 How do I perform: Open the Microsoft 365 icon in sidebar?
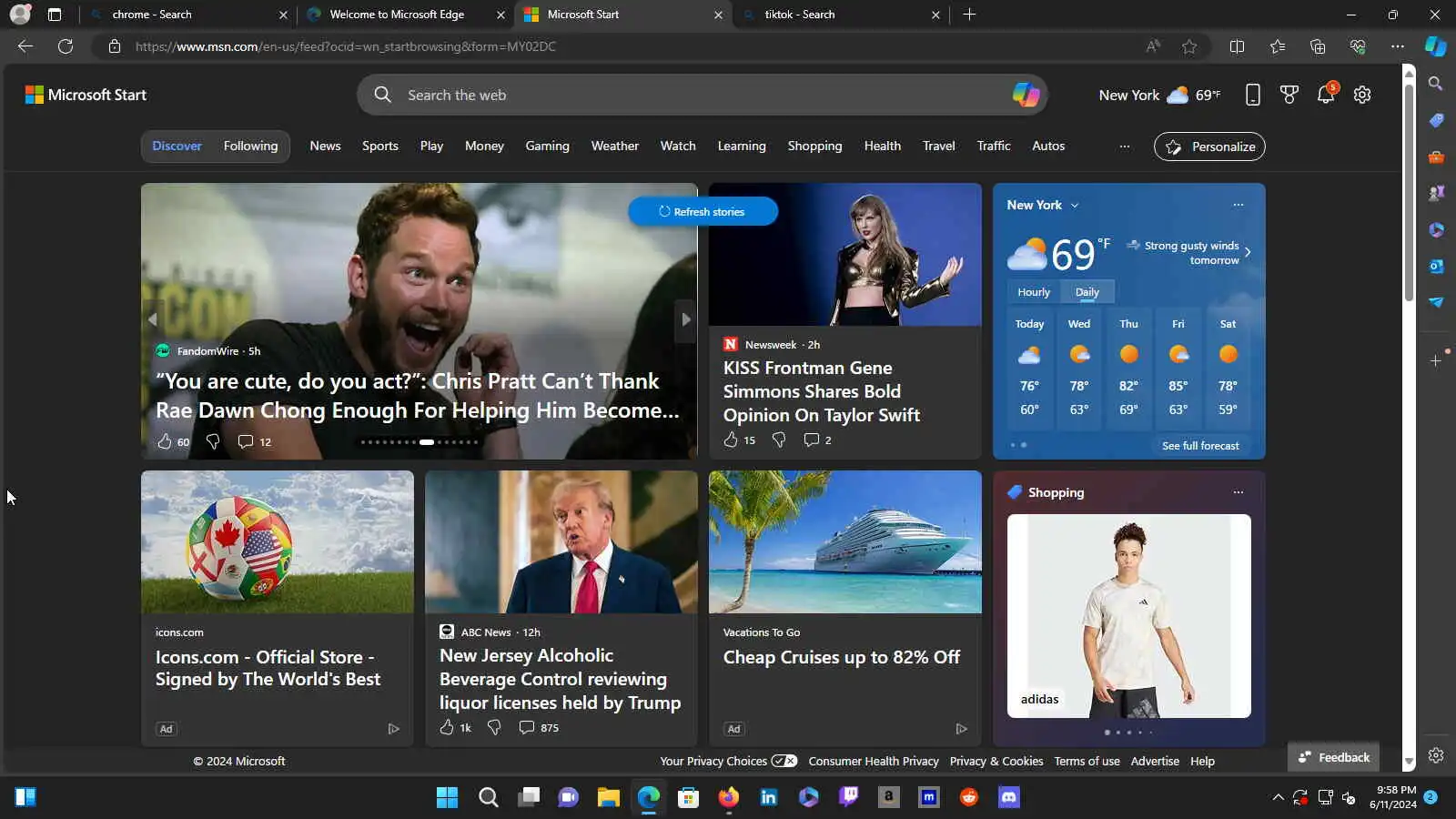1436,229
